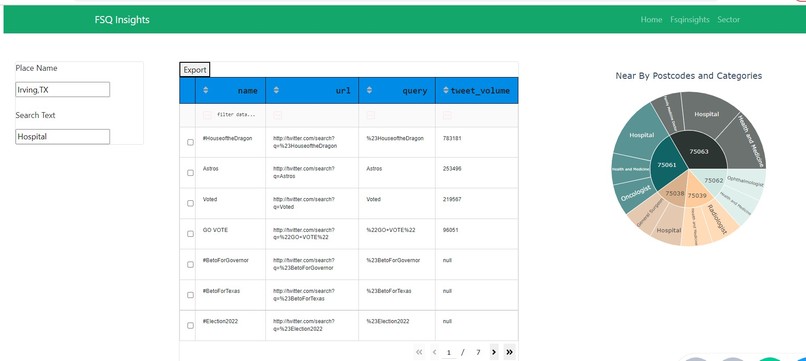This screenshot has height=361, width=806.
Task: Open Sector navigation item
Action: [x=729, y=20]
